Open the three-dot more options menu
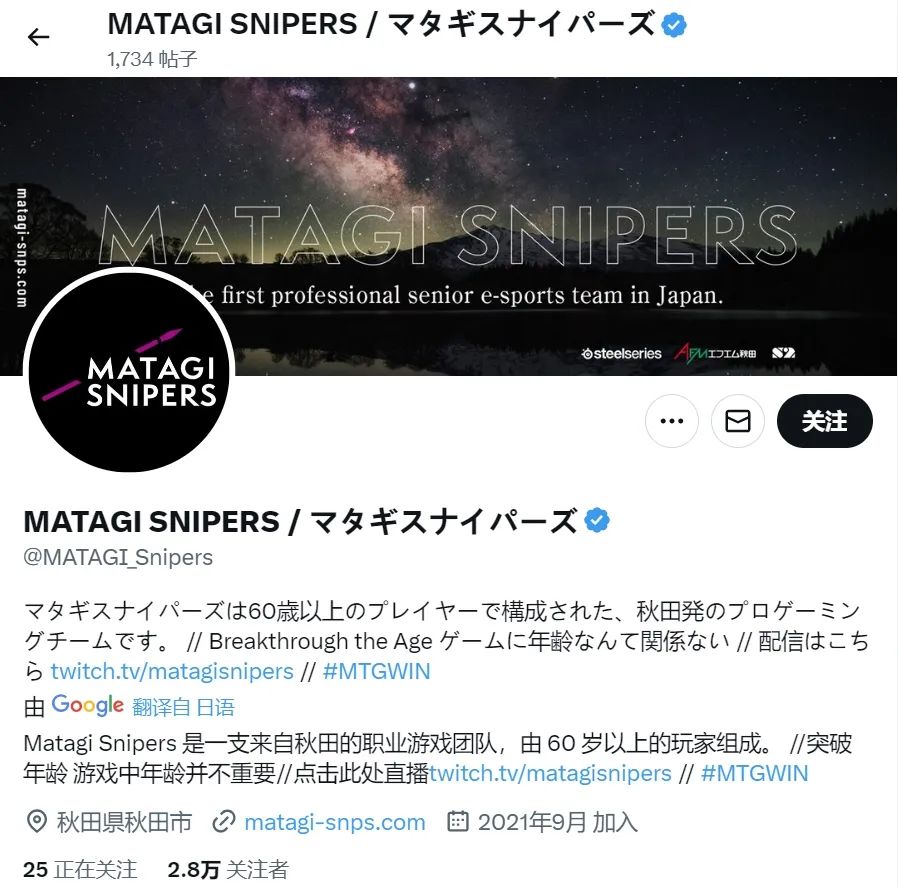This screenshot has width=899, height=887. pos(671,421)
